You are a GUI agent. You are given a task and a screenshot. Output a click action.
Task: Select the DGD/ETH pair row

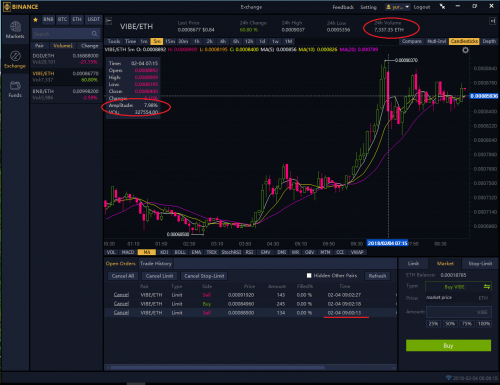pyautogui.click(x=66, y=59)
